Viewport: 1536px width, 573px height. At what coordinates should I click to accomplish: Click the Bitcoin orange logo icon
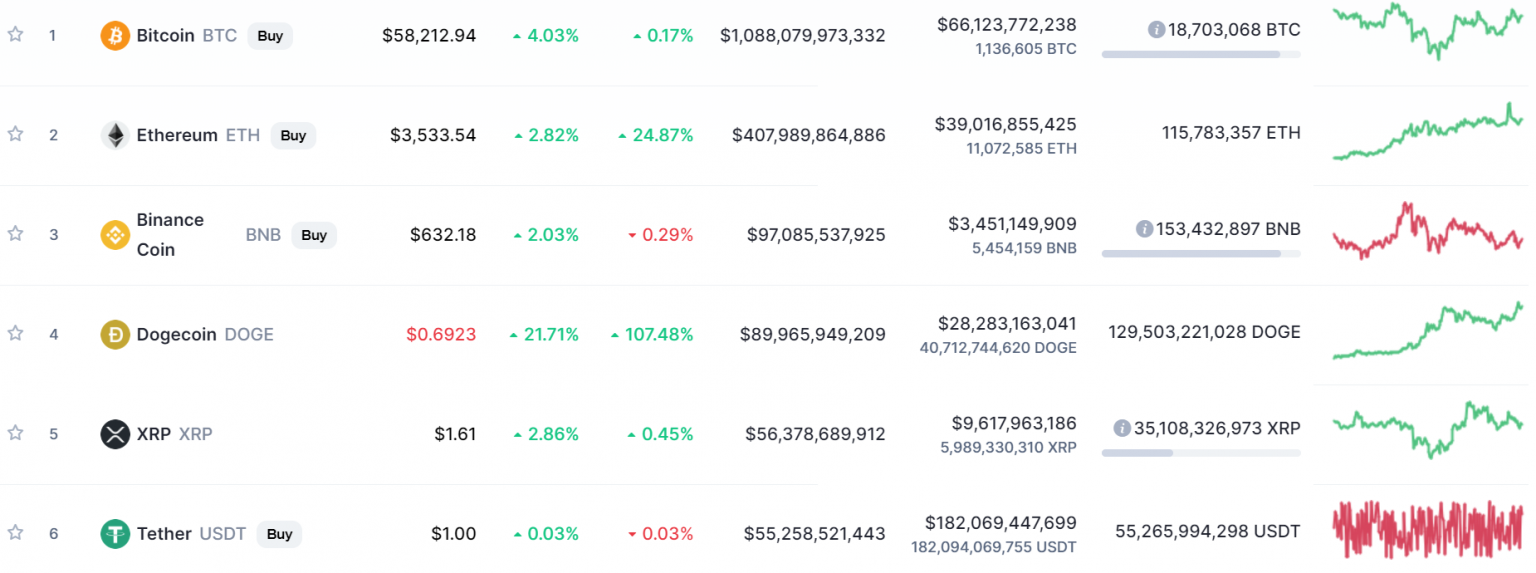[116, 36]
